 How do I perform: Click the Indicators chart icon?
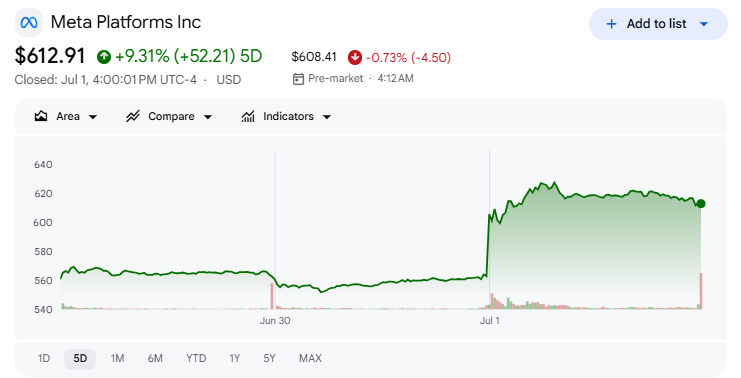tap(248, 116)
